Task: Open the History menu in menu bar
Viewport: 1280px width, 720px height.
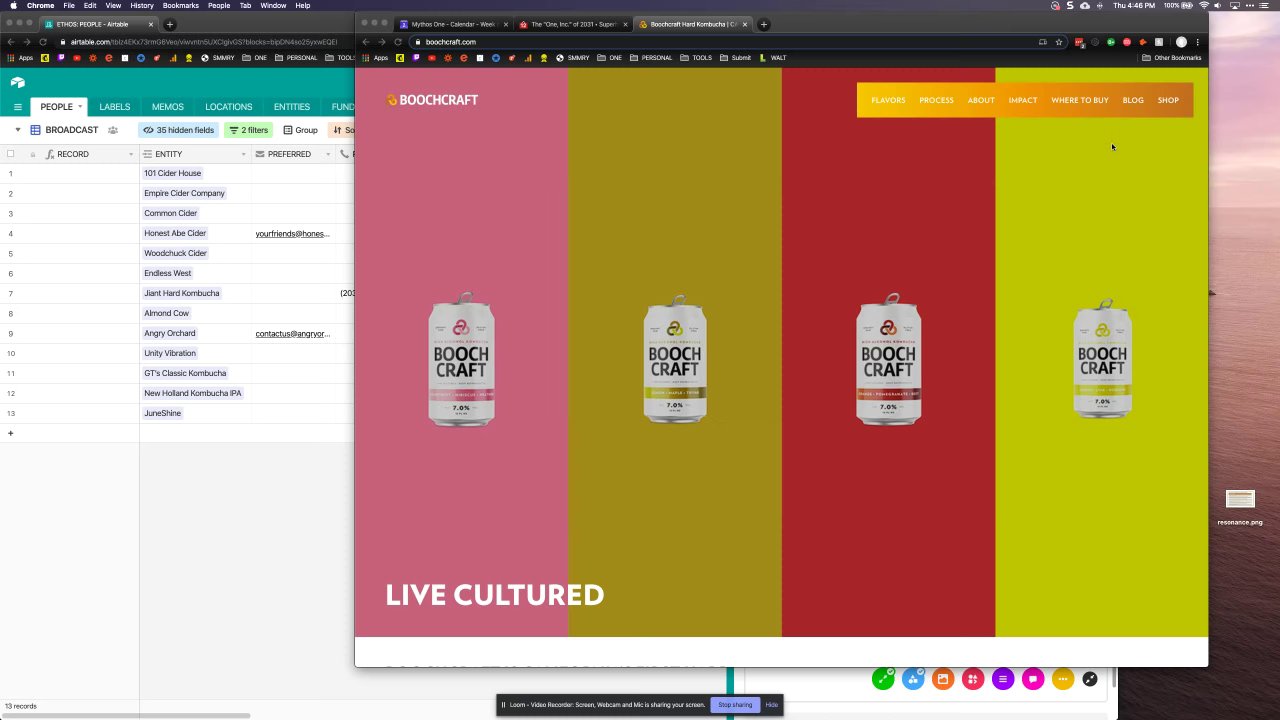Action: click(x=142, y=5)
